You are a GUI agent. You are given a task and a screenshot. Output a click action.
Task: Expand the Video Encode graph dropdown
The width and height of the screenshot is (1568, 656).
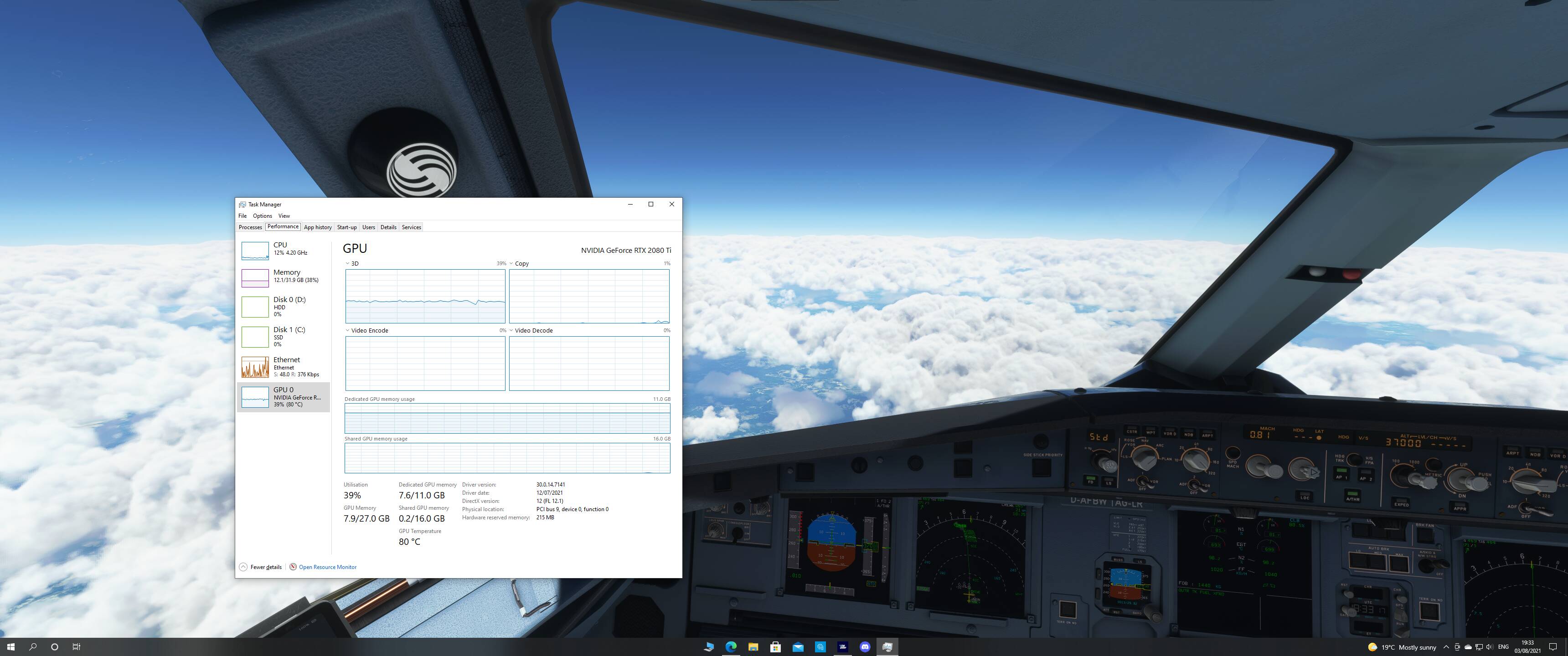click(348, 330)
